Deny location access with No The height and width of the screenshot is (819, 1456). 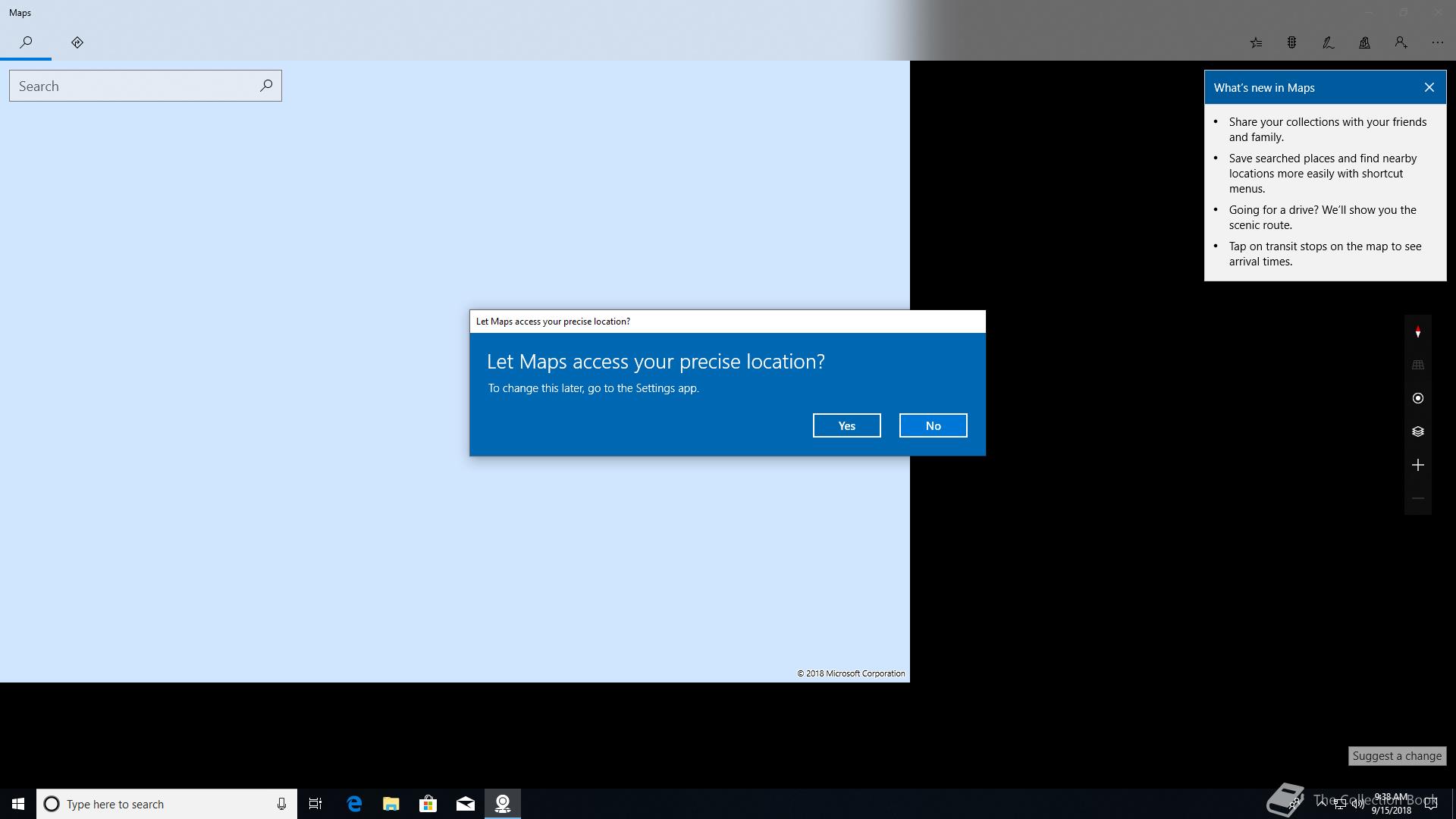(933, 425)
